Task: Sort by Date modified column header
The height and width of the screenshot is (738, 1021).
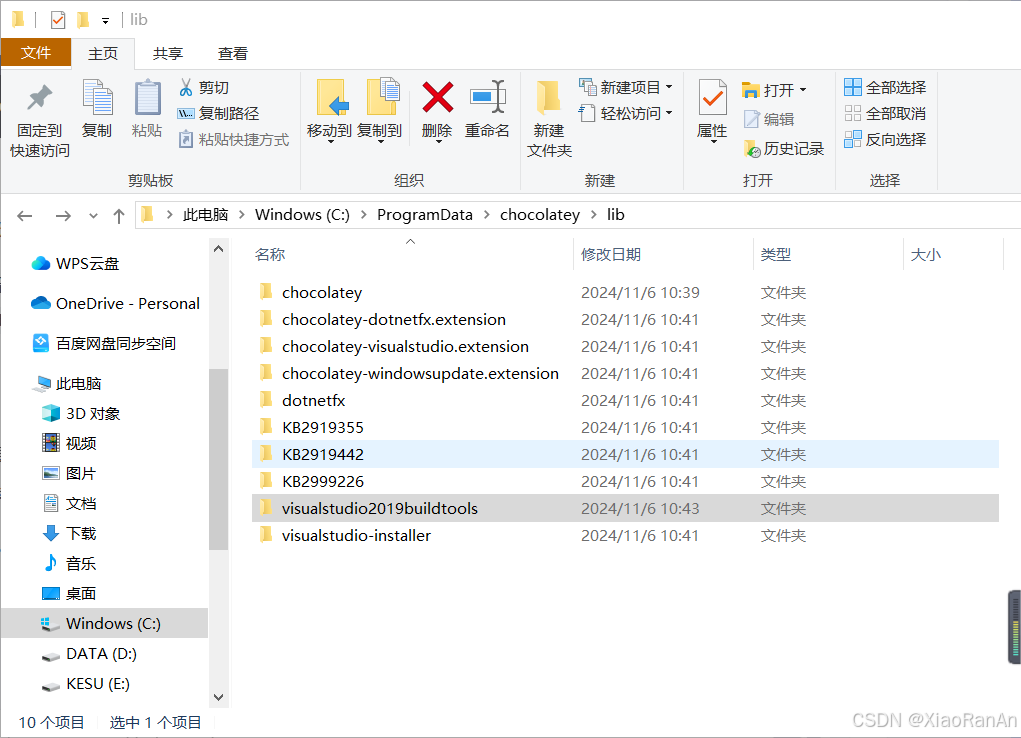Action: pyautogui.click(x=664, y=255)
